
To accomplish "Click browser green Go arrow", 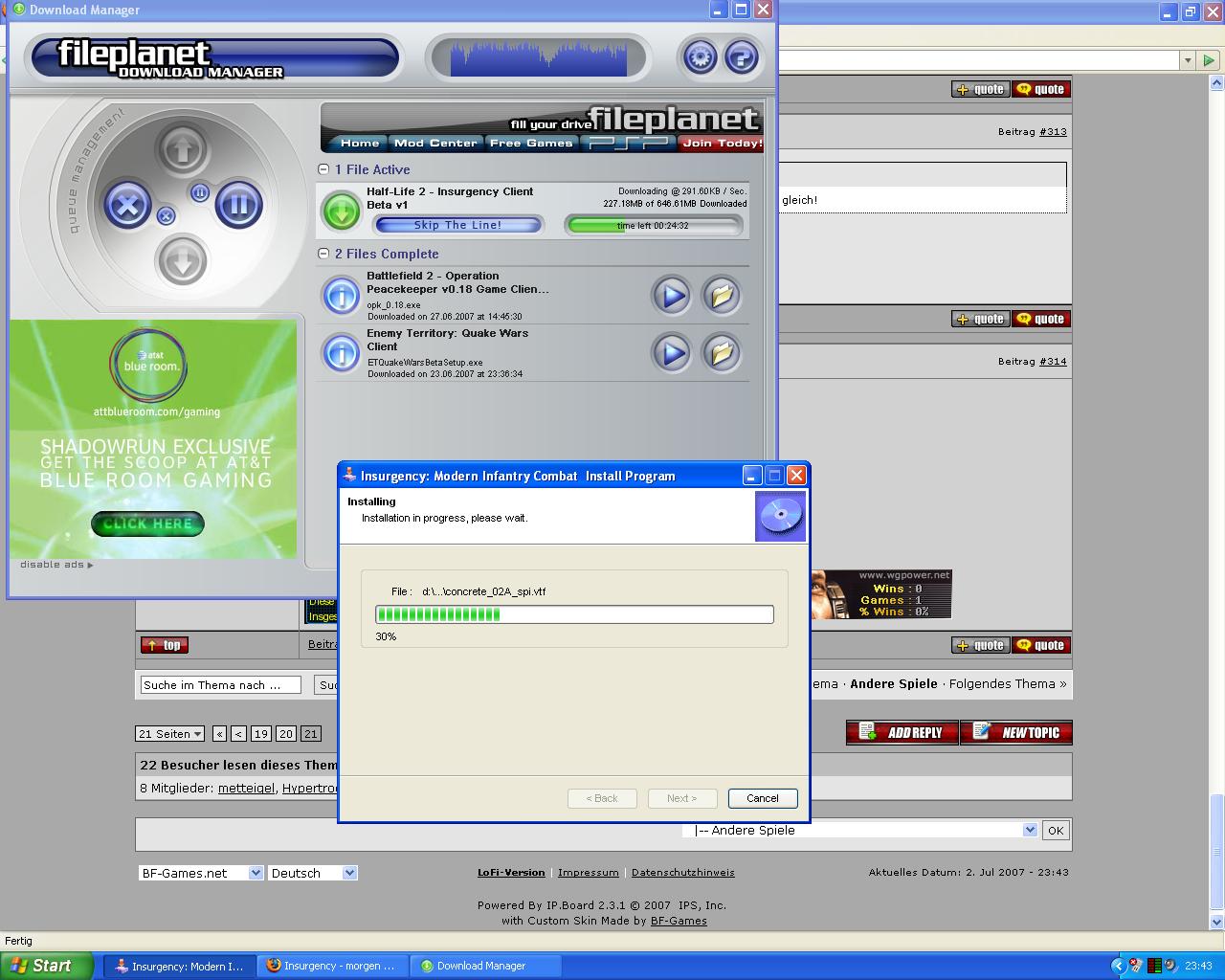I will tap(1209, 60).
